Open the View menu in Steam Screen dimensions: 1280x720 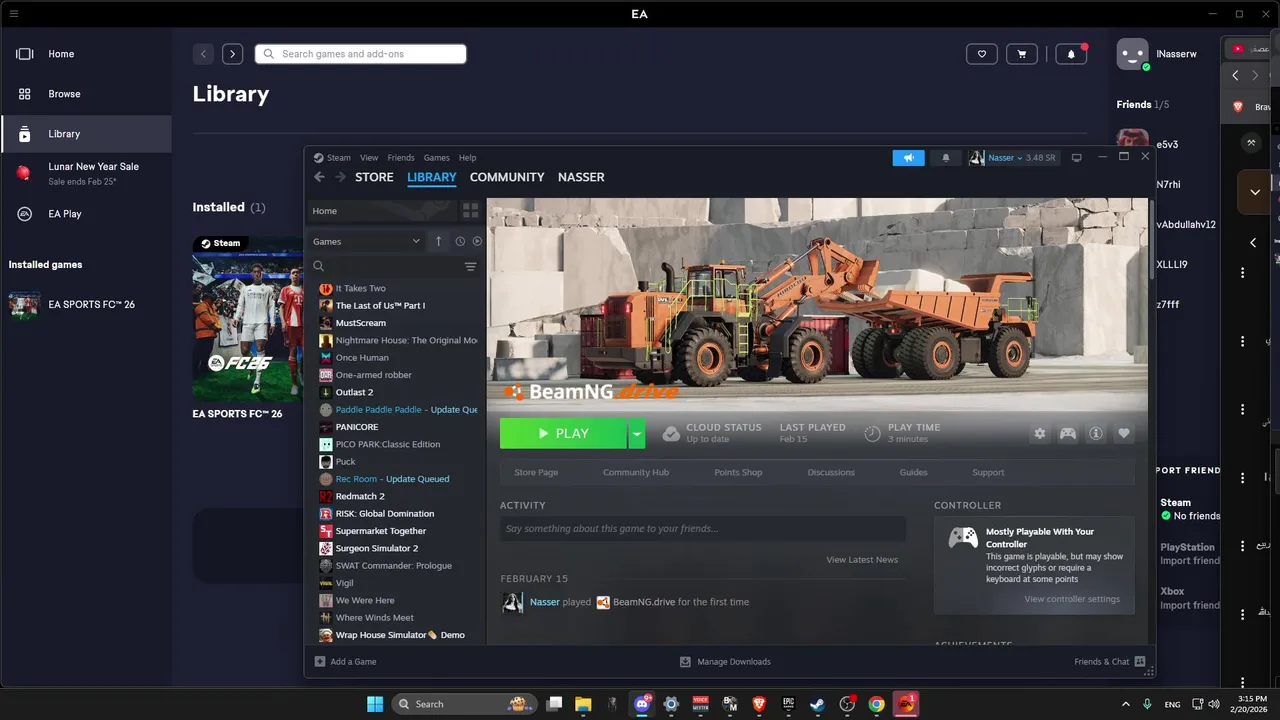pos(369,158)
